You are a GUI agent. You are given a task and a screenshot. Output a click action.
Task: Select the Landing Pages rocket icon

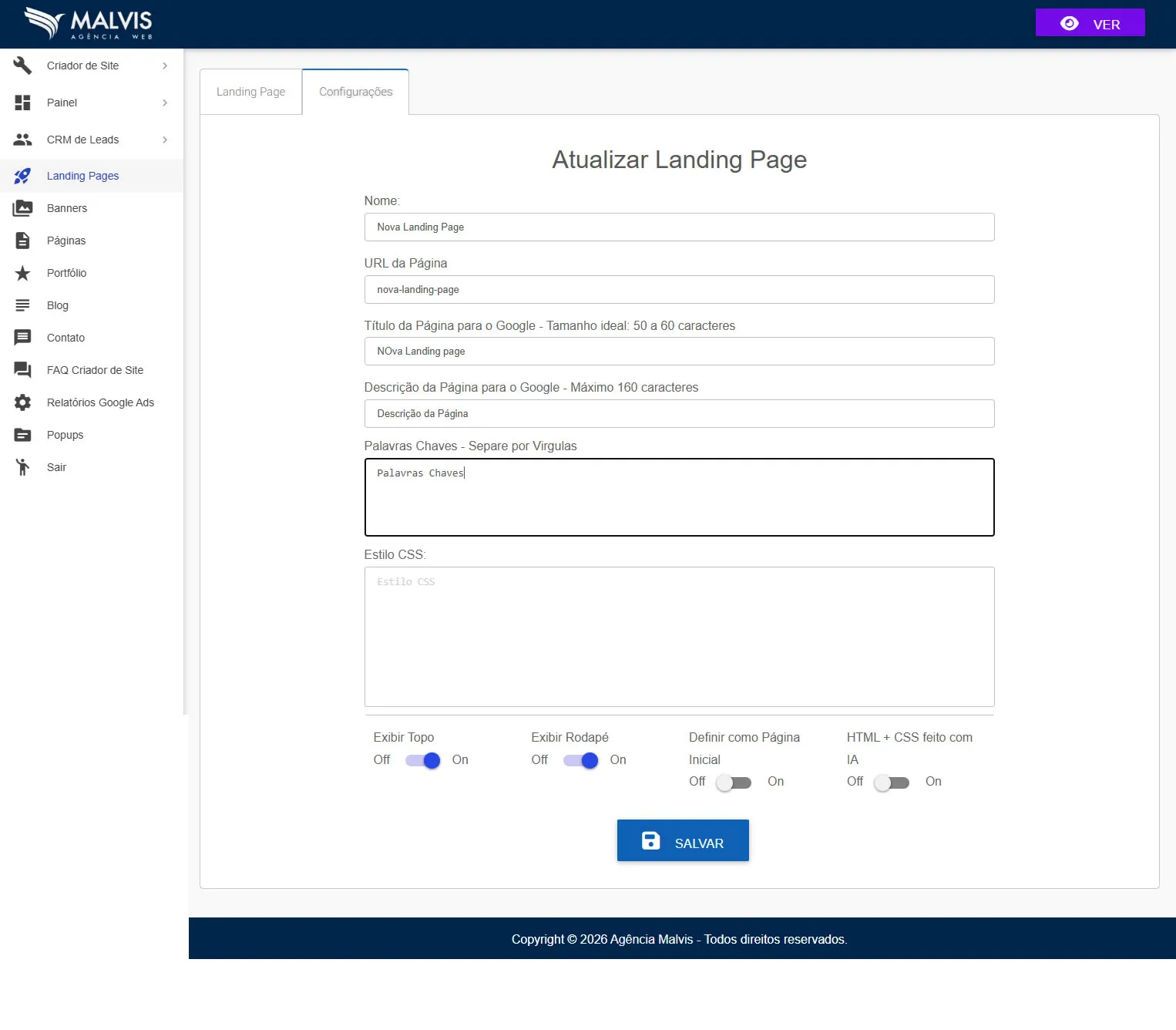[22, 176]
